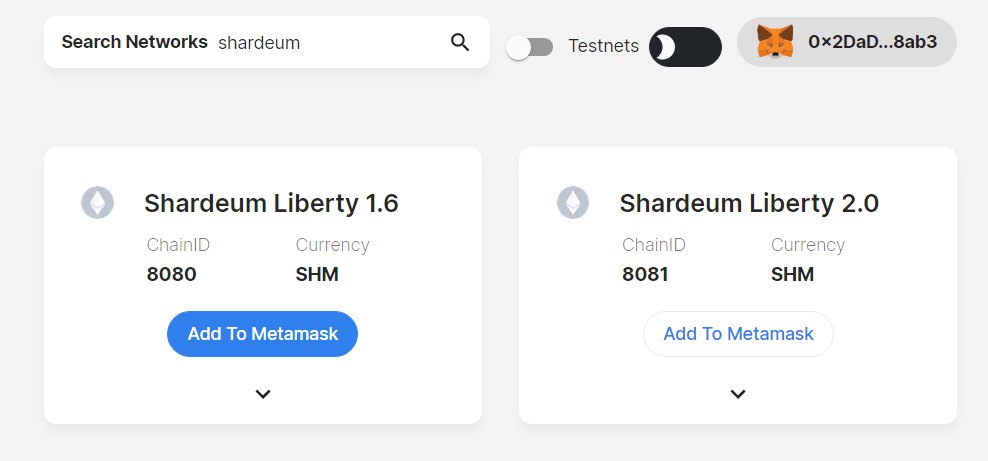The width and height of the screenshot is (988, 461).
Task: Click SHM currency on Liberty 1.6 card
Action: pos(317,275)
